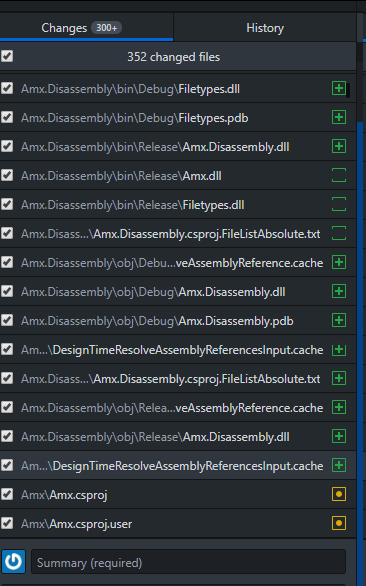The height and width of the screenshot is (586, 366).
Task: Open the History tab
Action: (x=265, y=28)
